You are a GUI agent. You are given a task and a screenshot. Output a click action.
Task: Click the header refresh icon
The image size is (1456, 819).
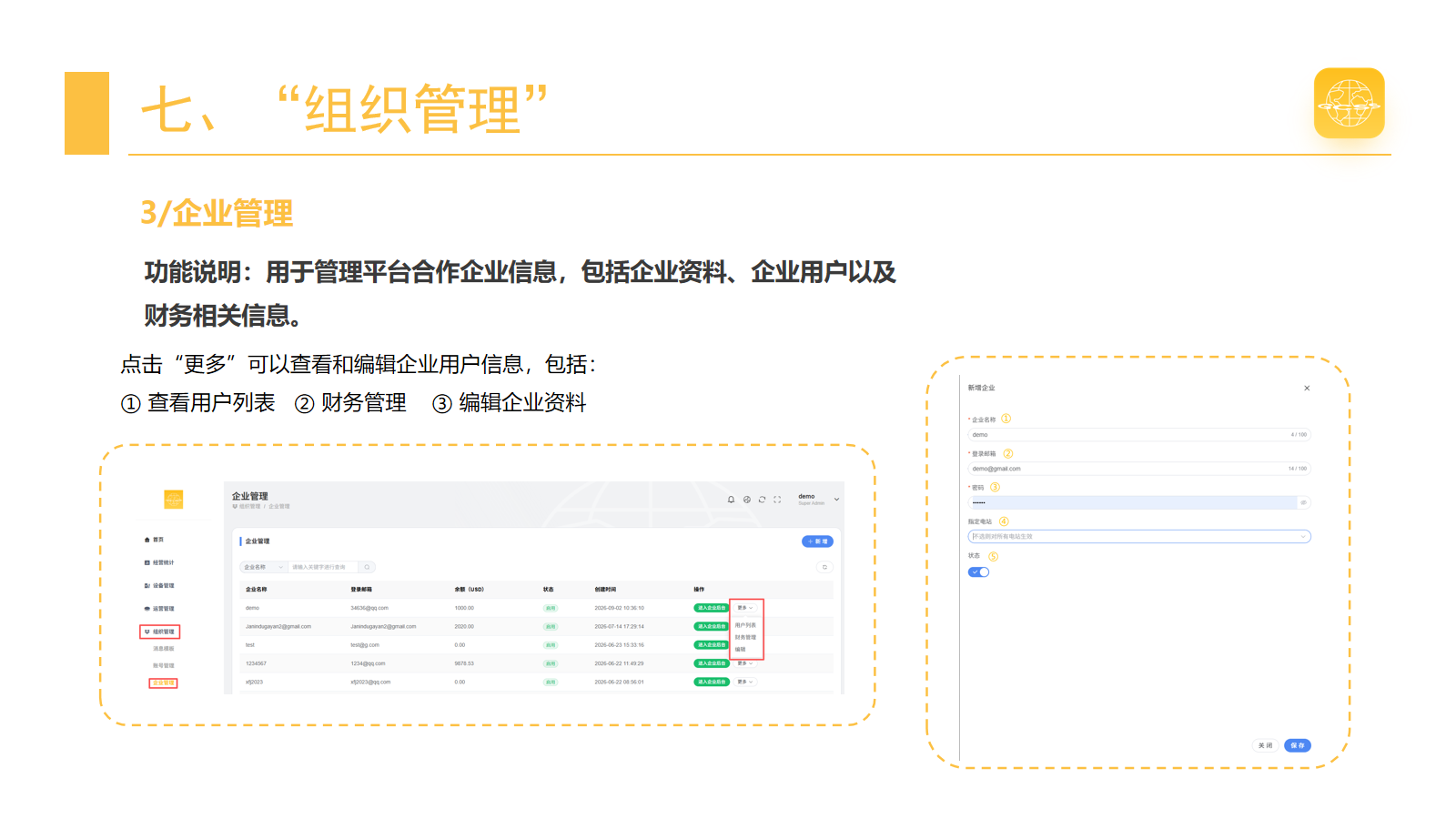coord(763,500)
